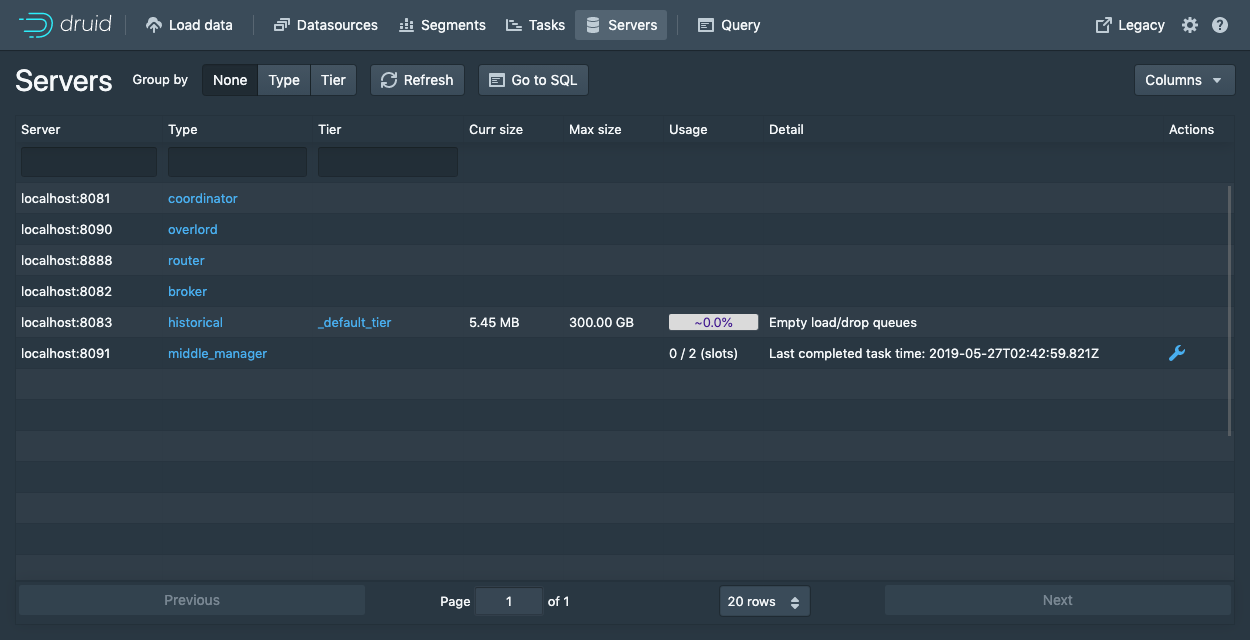Click the broker type link

188,291
